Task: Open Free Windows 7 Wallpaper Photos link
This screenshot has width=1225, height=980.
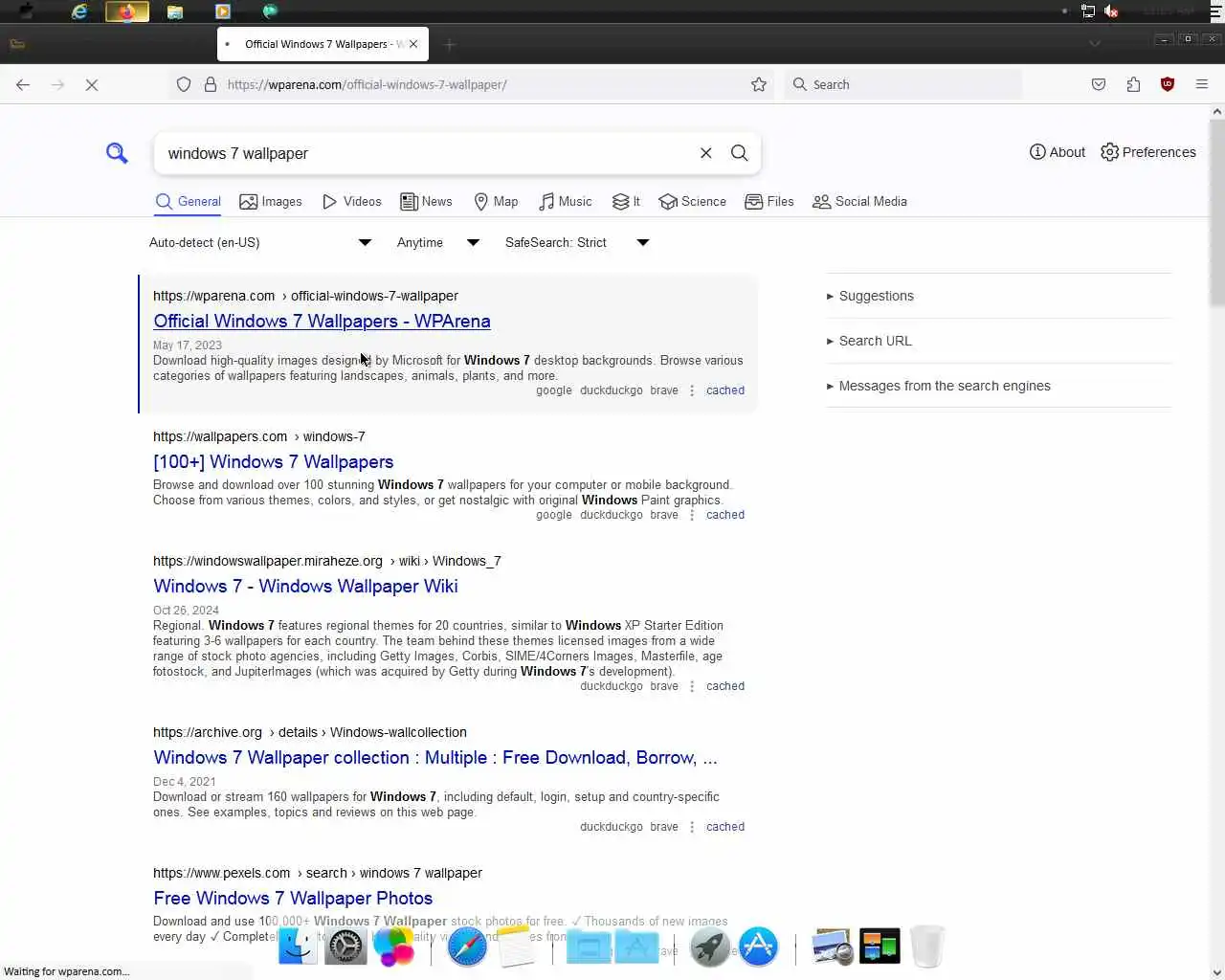Action: [293, 899]
